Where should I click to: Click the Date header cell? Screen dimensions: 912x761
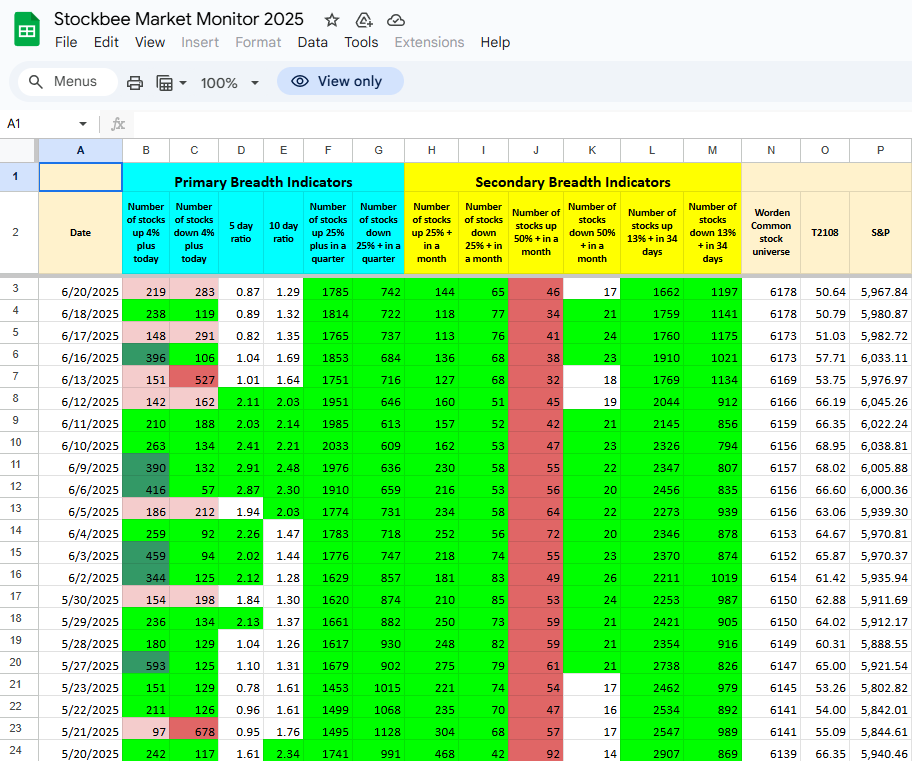pyautogui.click(x=80, y=233)
